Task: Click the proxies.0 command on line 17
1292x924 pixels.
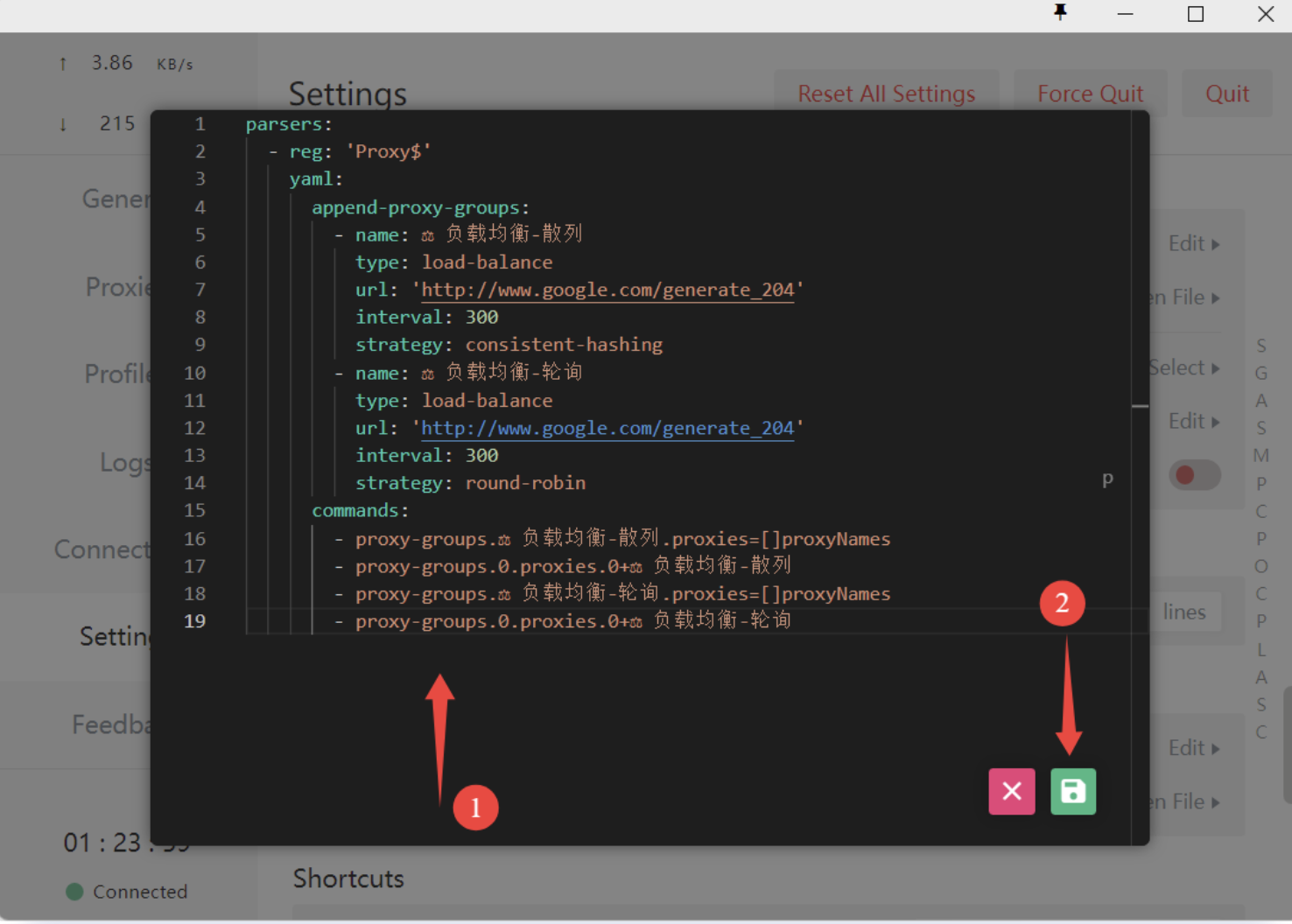Action: point(564,566)
